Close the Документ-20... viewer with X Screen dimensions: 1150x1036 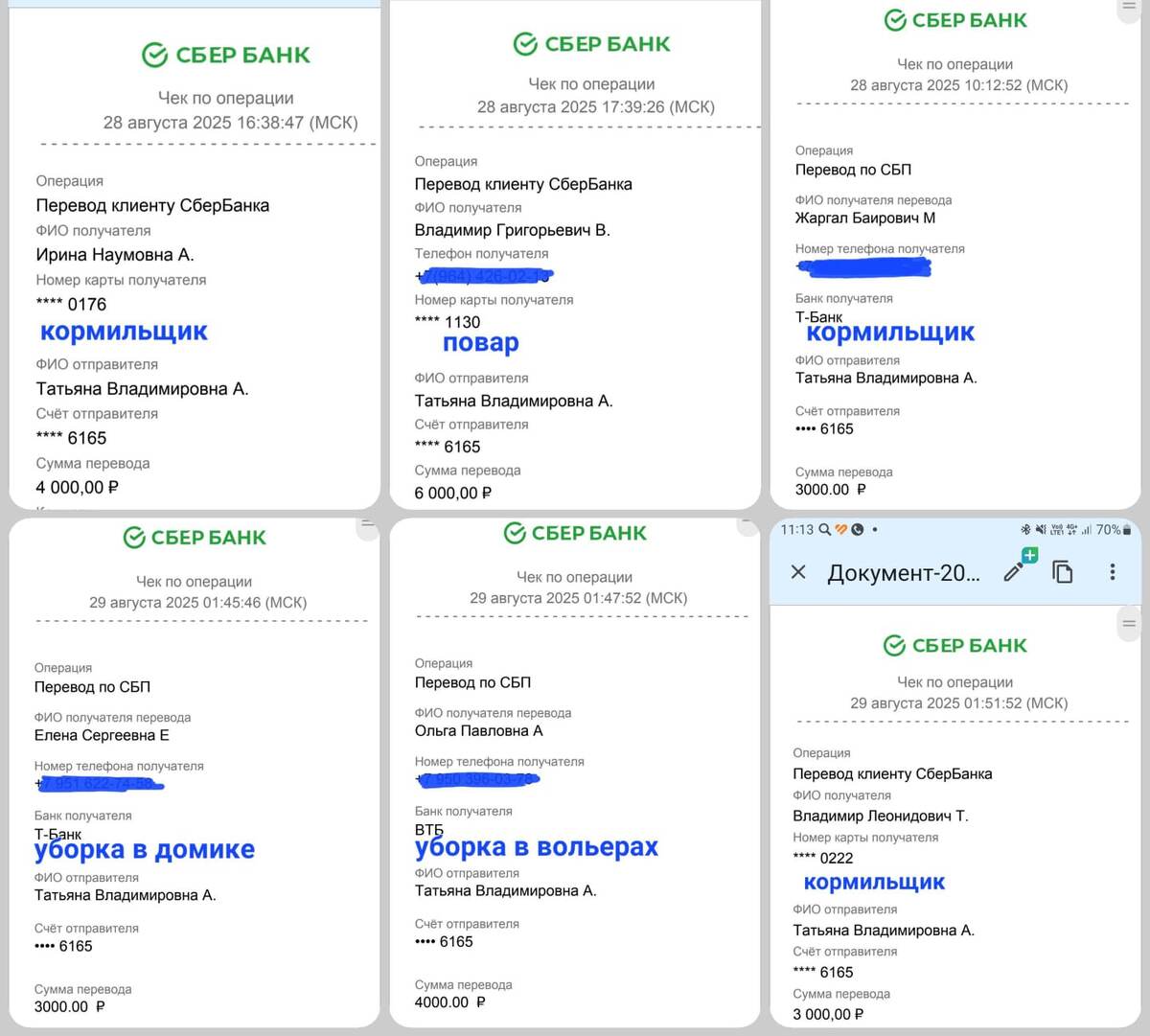click(x=798, y=572)
